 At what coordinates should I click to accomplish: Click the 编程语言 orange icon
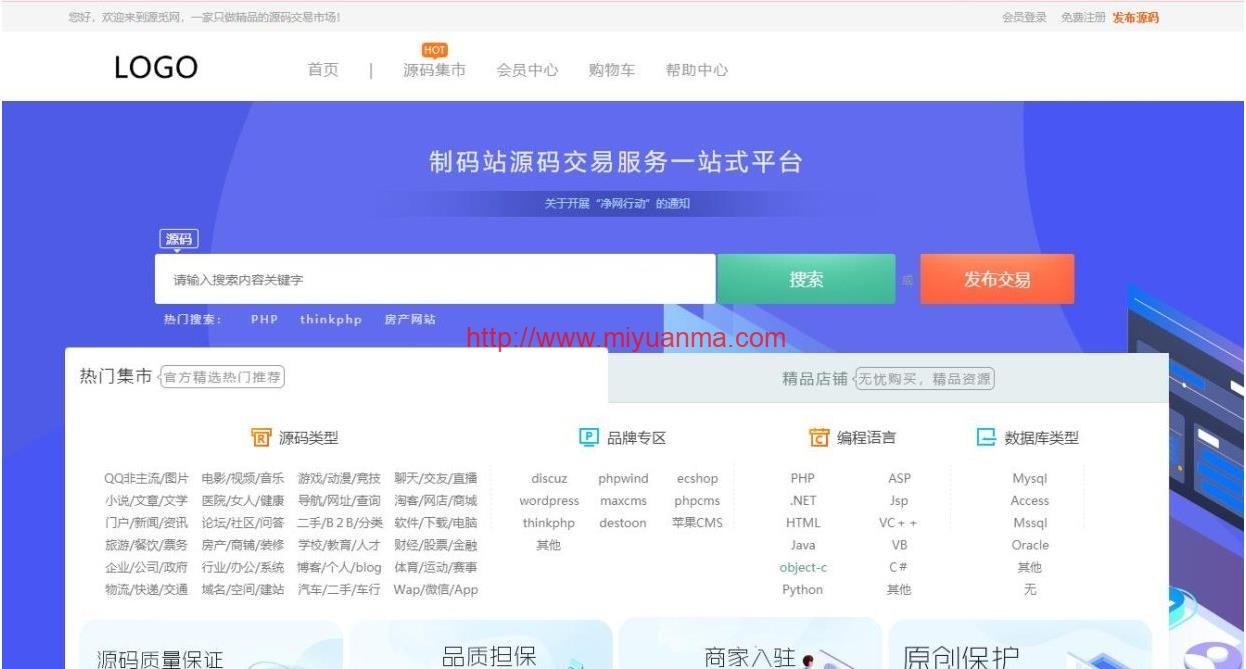[x=819, y=437]
